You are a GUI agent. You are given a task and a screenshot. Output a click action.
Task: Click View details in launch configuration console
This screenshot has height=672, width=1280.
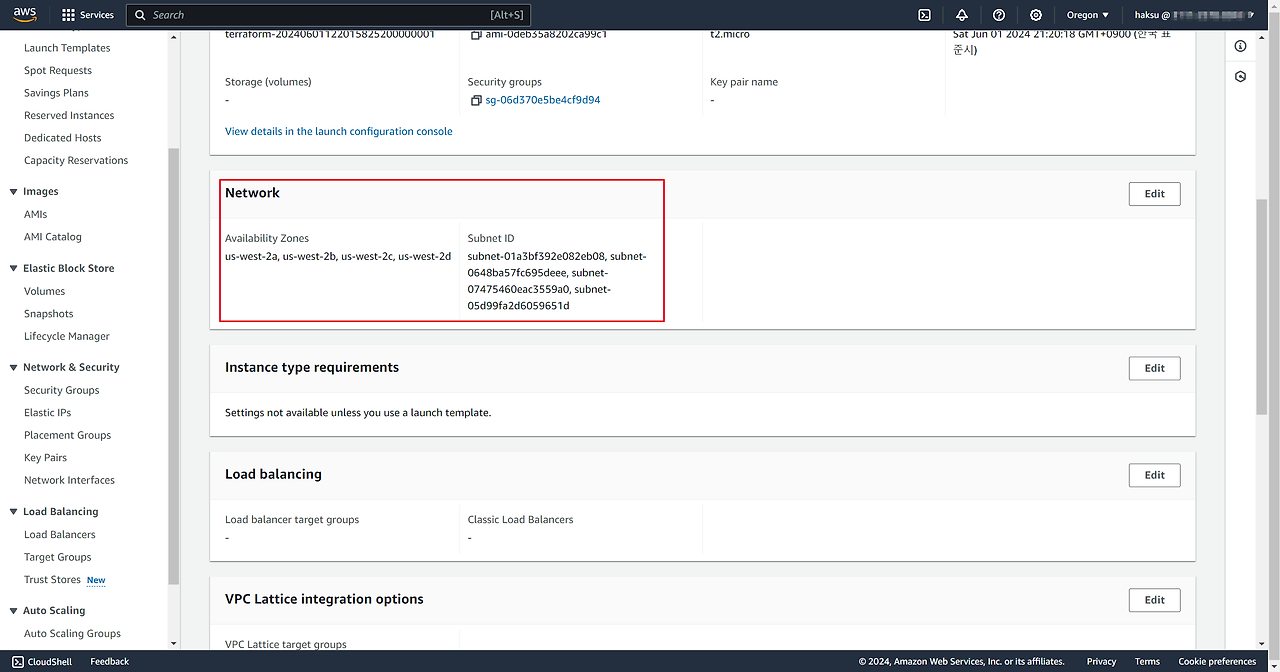point(338,131)
